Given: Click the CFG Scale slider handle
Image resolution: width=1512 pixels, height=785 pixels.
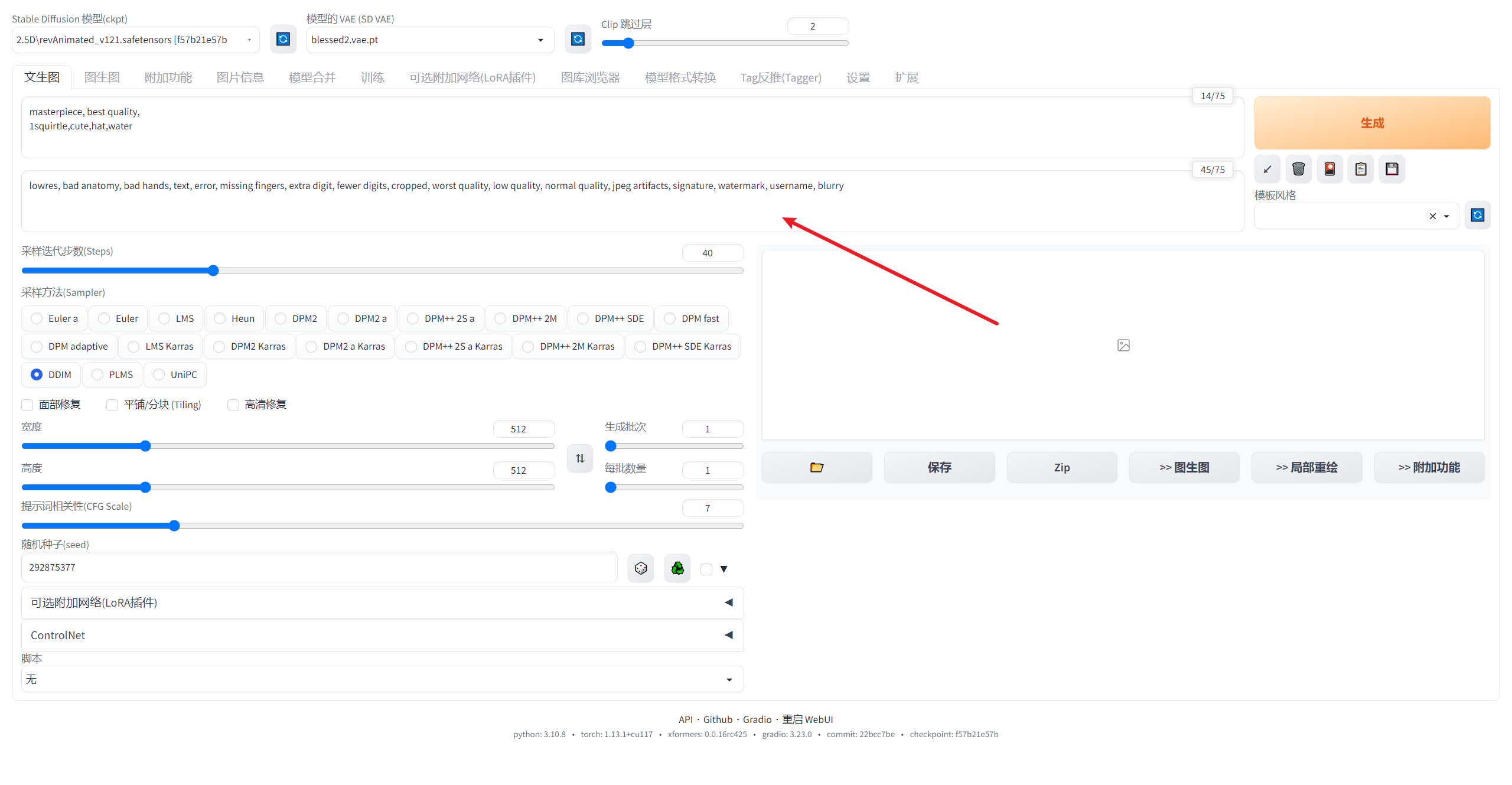Looking at the screenshot, I should click(174, 526).
